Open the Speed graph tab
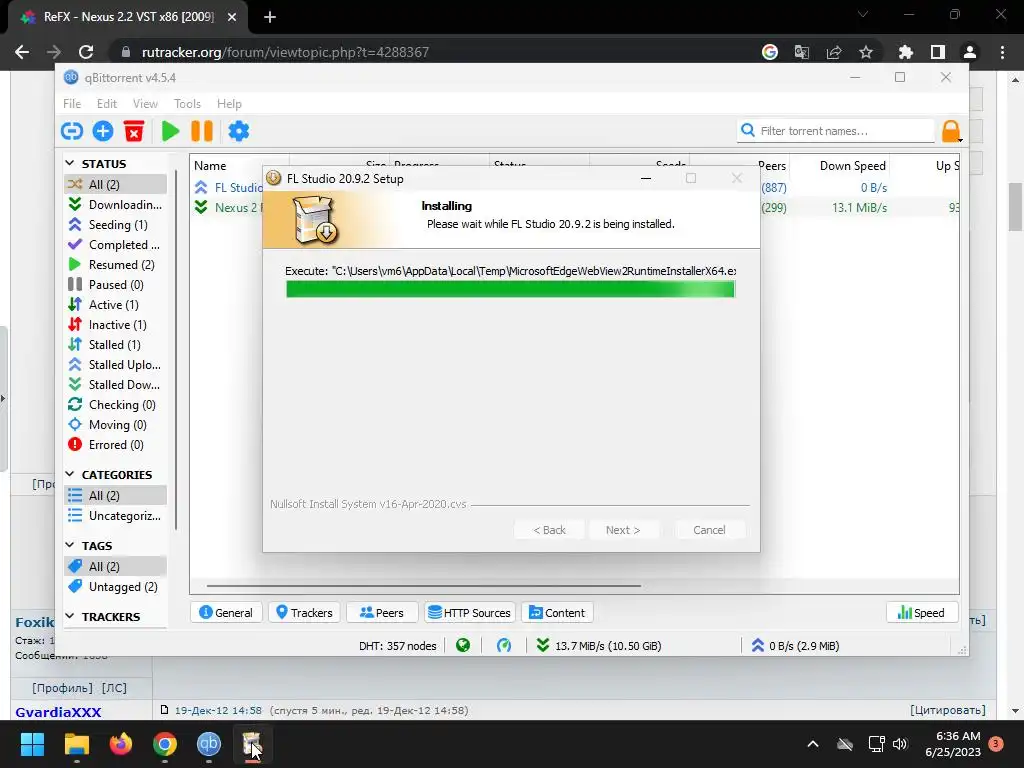The image size is (1024, 768). pyautogui.click(x=921, y=613)
